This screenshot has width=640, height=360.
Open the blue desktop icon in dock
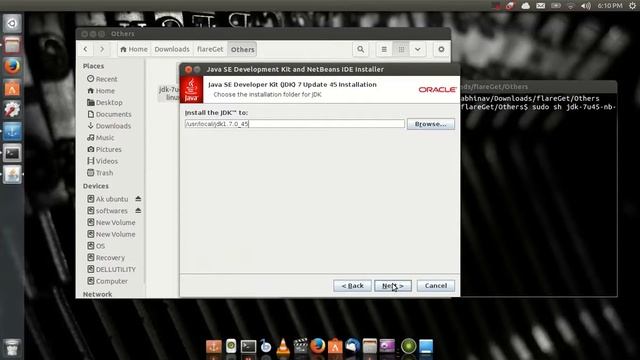426,346
